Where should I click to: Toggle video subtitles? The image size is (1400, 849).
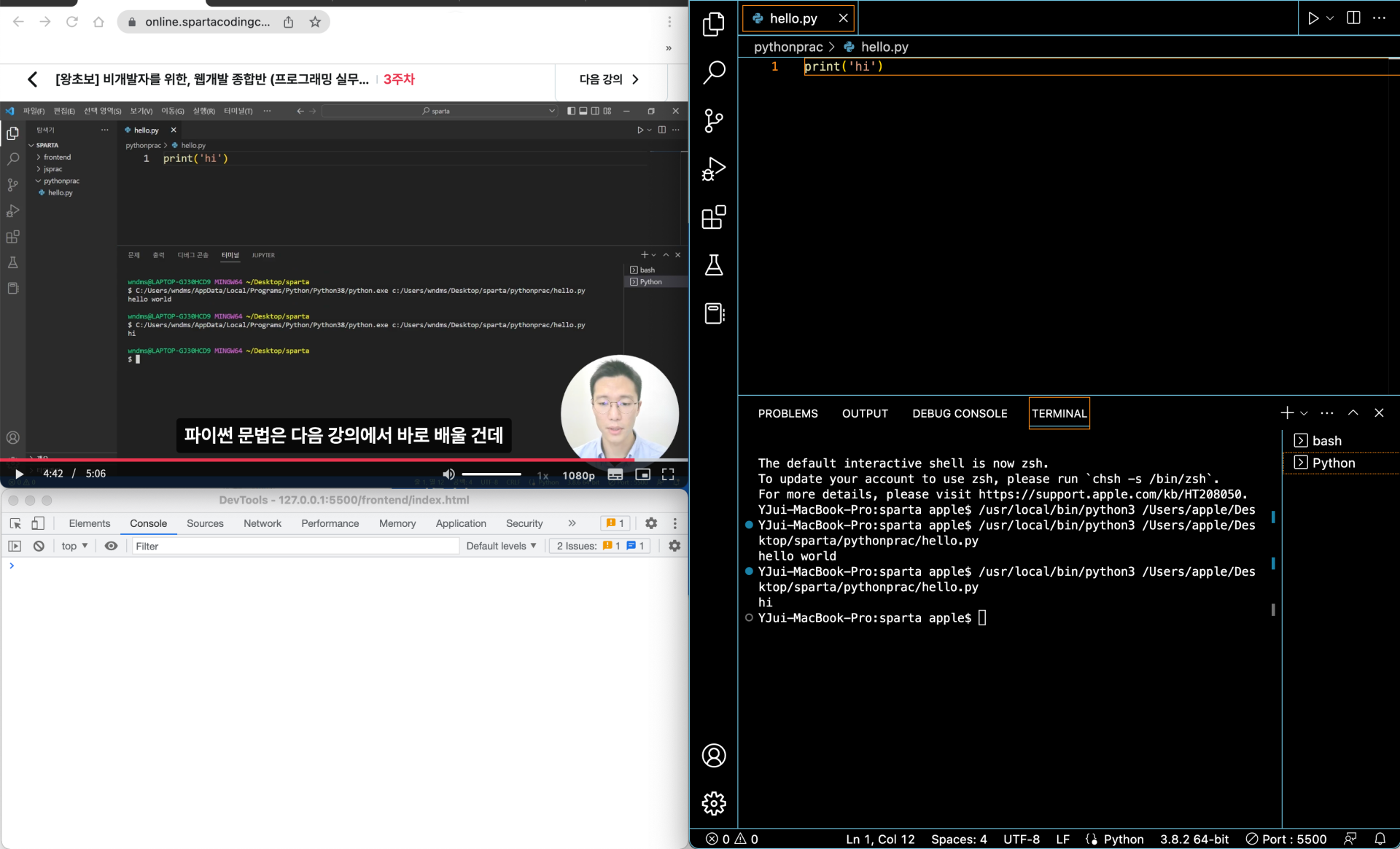pyautogui.click(x=615, y=474)
